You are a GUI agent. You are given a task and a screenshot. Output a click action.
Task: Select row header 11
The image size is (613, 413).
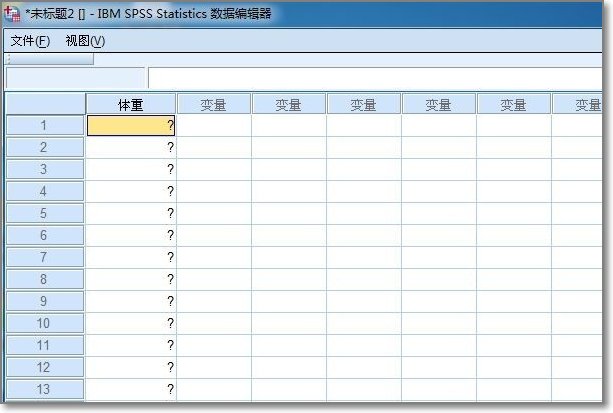pyautogui.click(x=45, y=345)
